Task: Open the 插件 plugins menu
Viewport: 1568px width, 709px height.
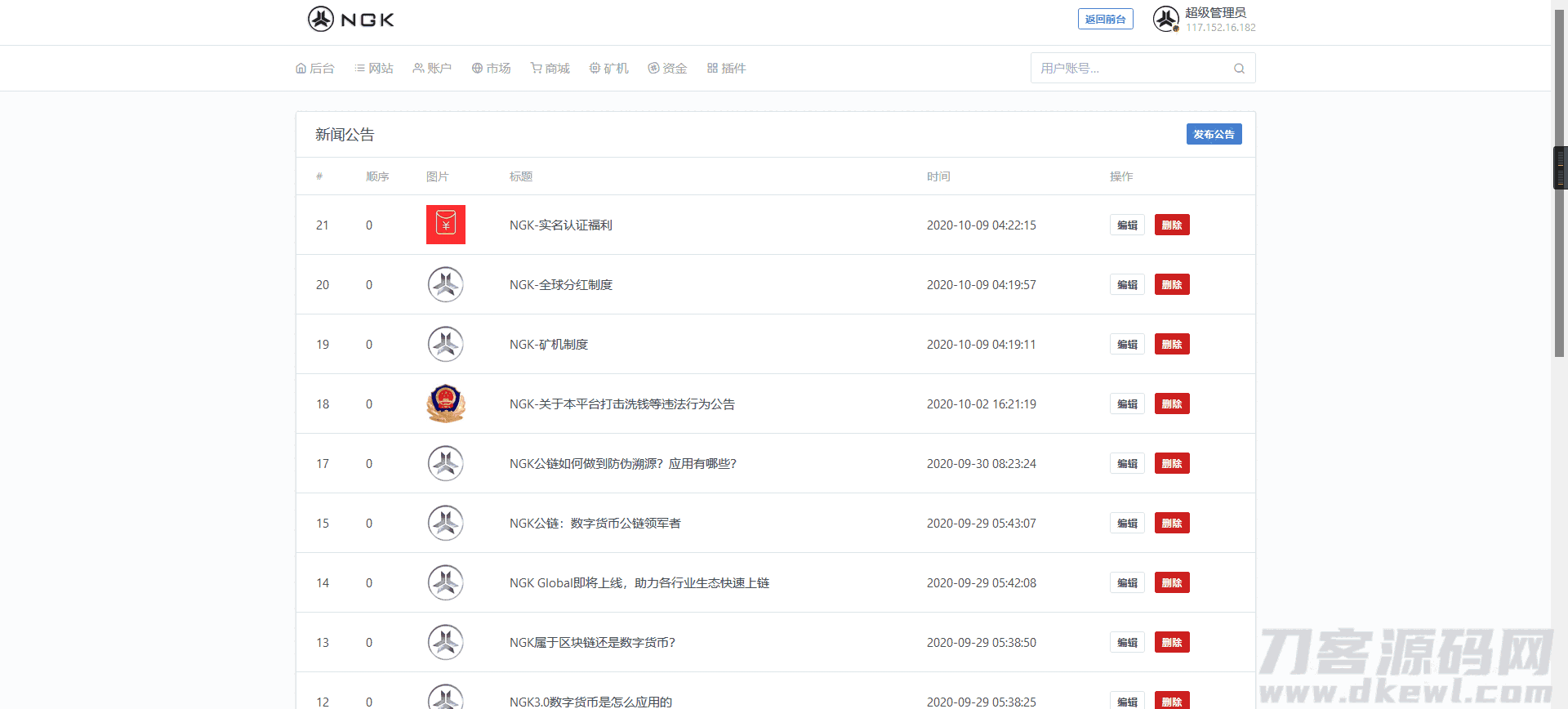Action: [x=726, y=69]
